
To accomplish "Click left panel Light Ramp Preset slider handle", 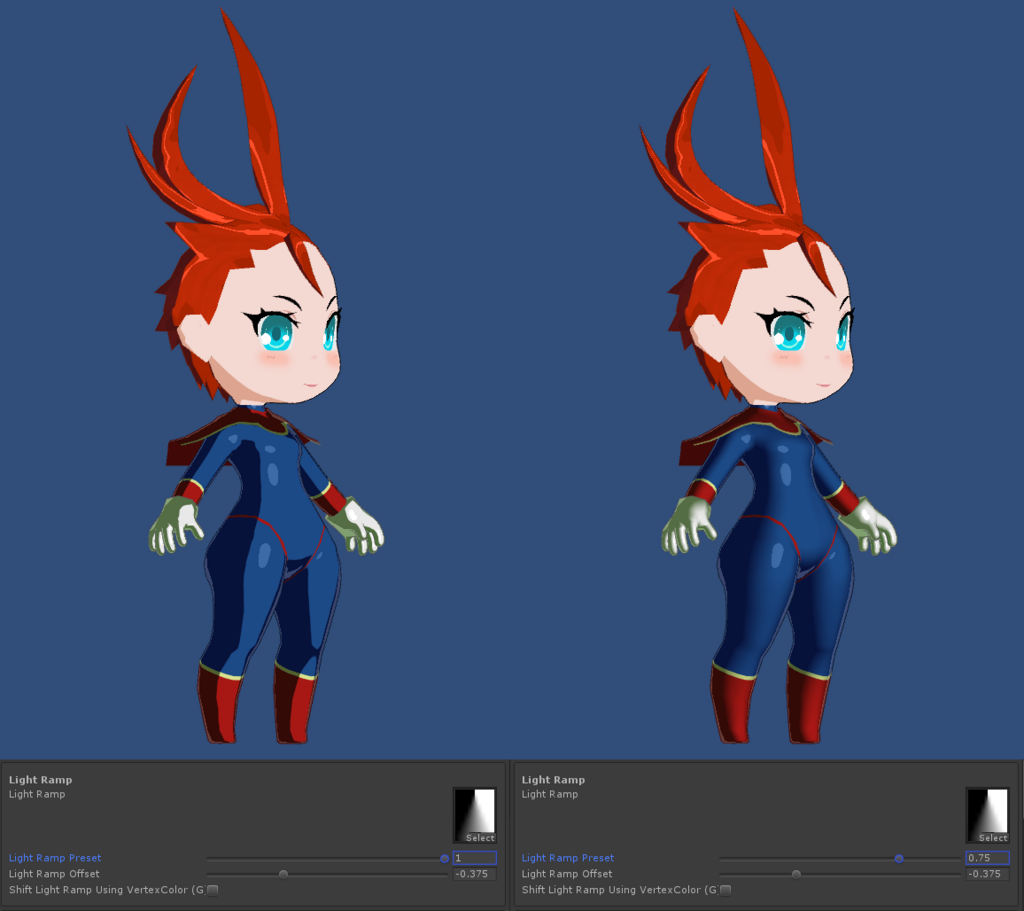I will pyautogui.click(x=445, y=858).
